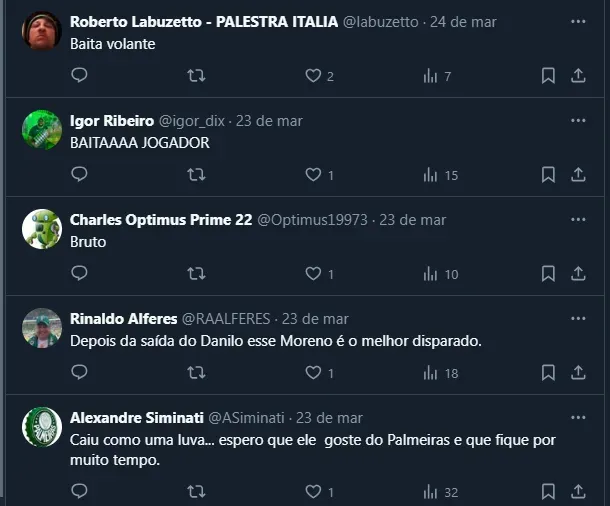Like Rinaldo Alferes's tweet about Moreno

tap(313, 373)
